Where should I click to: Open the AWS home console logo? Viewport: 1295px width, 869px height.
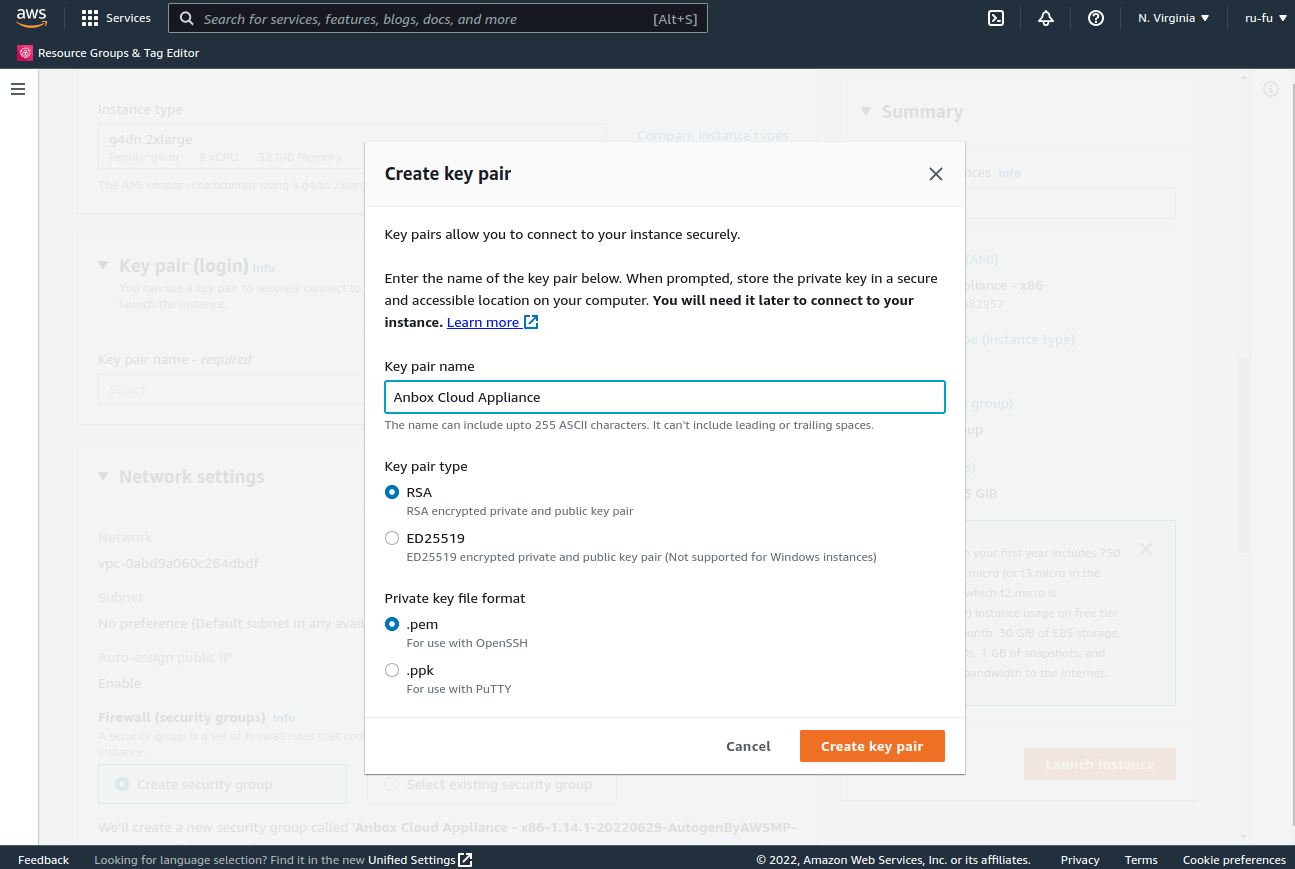click(x=30, y=17)
